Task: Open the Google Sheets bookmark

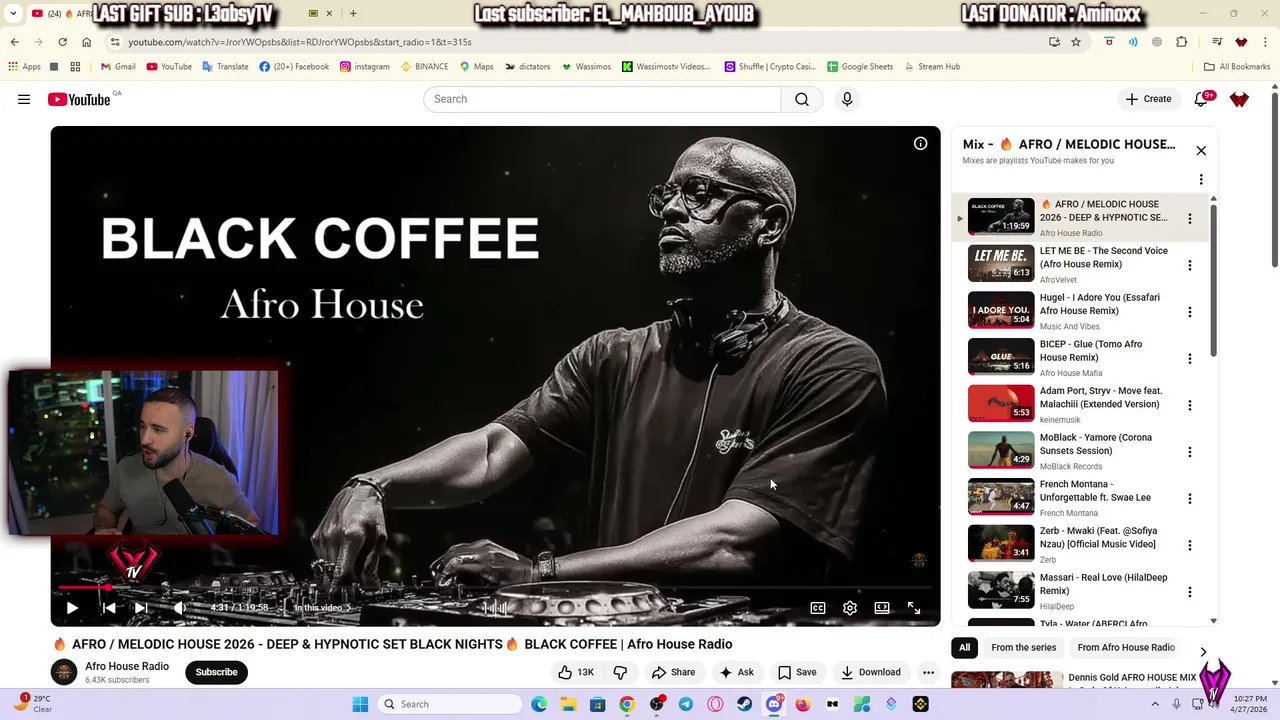Action: coord(860,67)
